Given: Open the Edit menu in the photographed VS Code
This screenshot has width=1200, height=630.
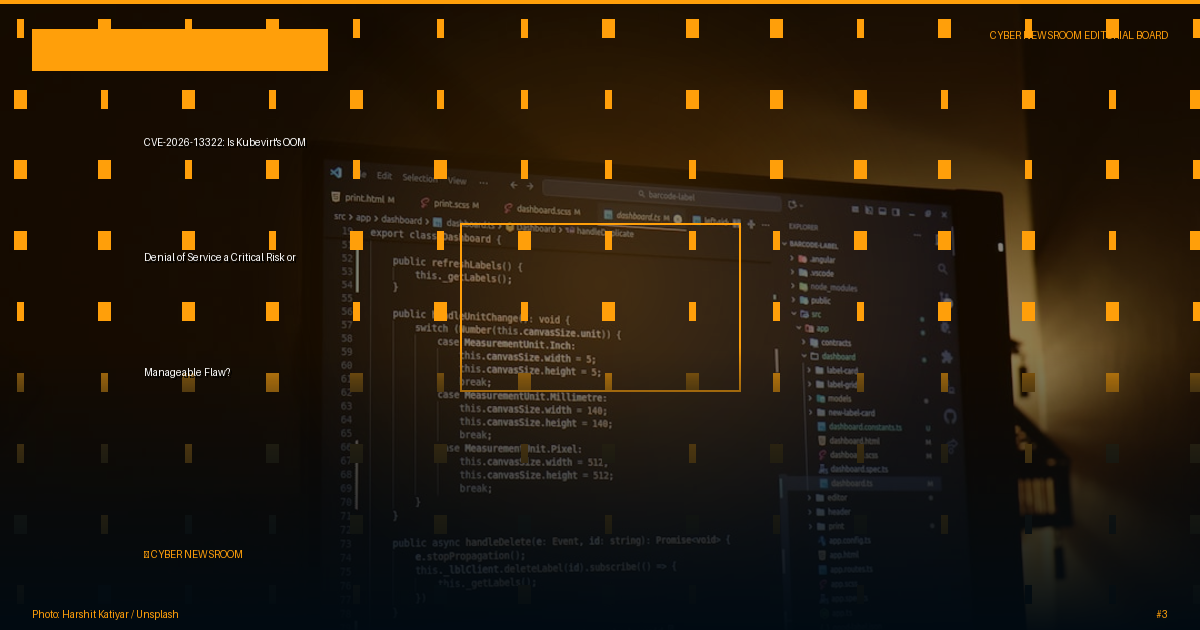Looking at the screenshot, I should click(384, 176).
